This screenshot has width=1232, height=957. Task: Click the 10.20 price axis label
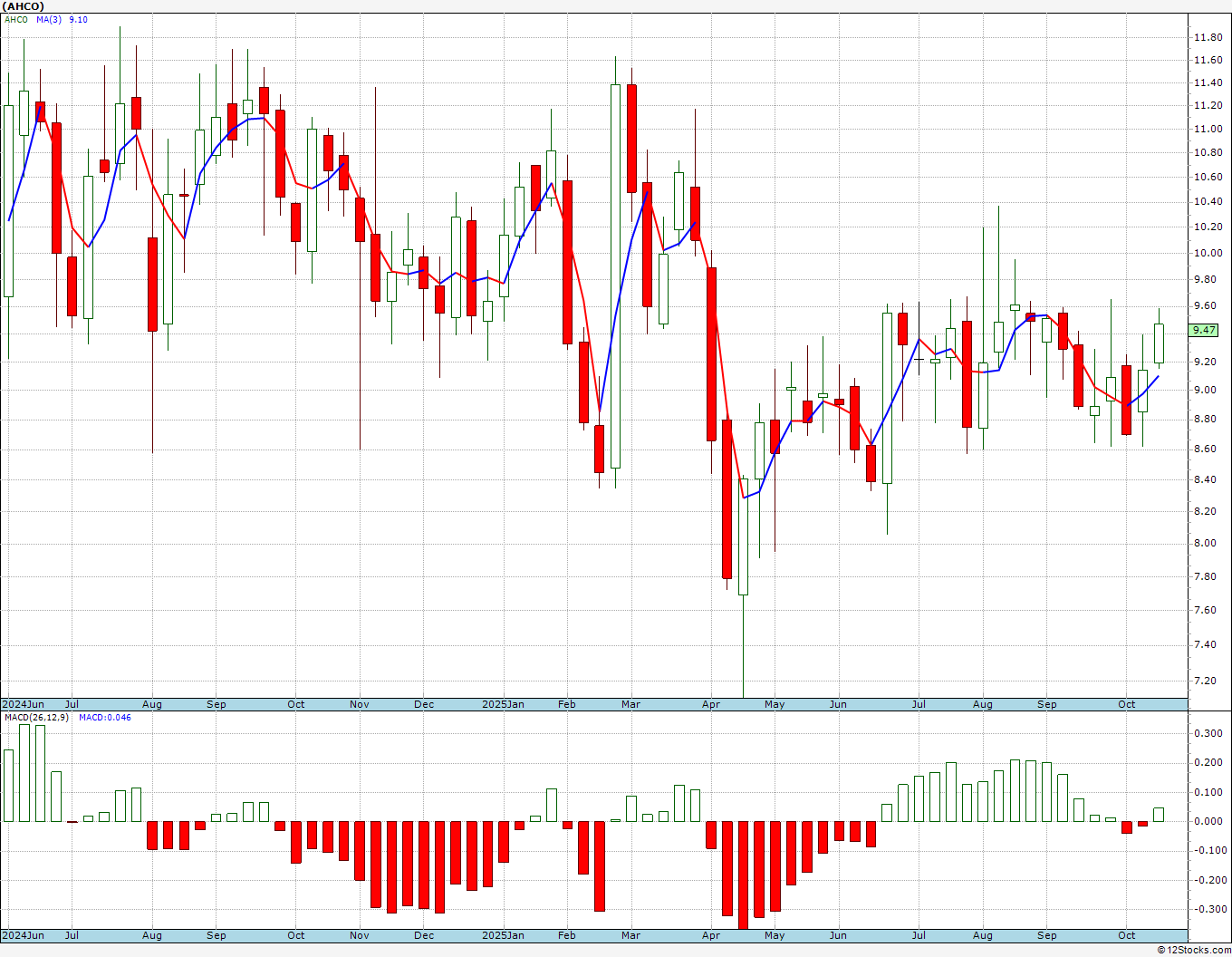coord(1208,227)
